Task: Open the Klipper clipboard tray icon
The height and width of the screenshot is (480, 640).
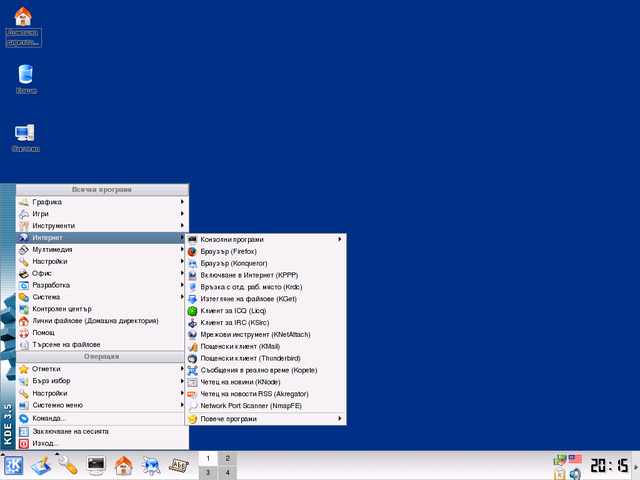Action: pyautogui.click(x=560, y=473)
